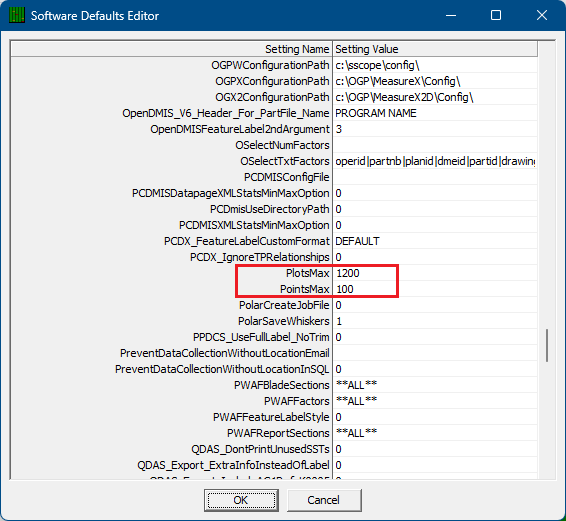Click PCDMISDatapageXMLStatsMinMaxOption value 0
Image resolution: width=566 pixels, height=521 pixels.
435,193
